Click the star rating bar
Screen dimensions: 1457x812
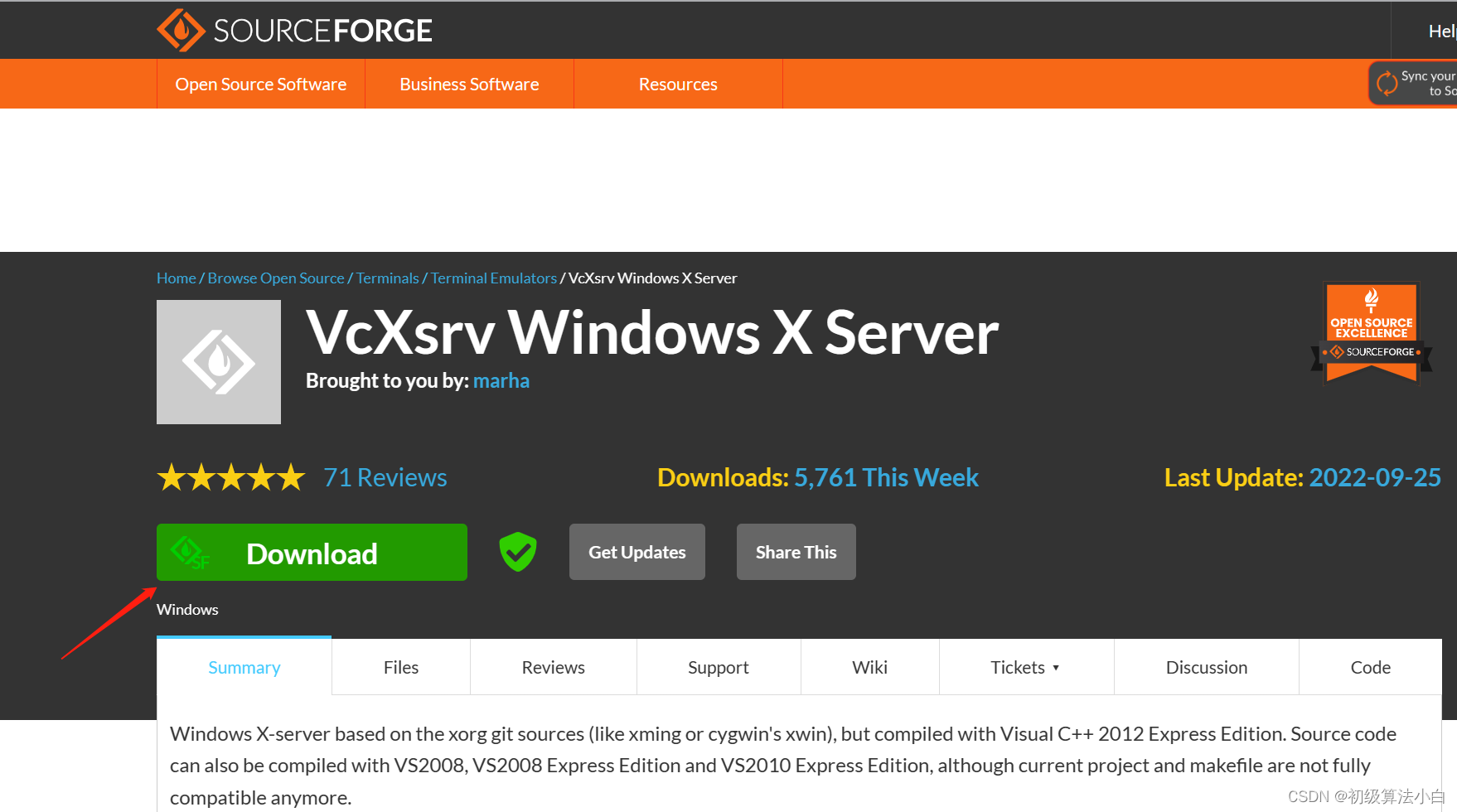pyautogui.click(x=231, y=476)
